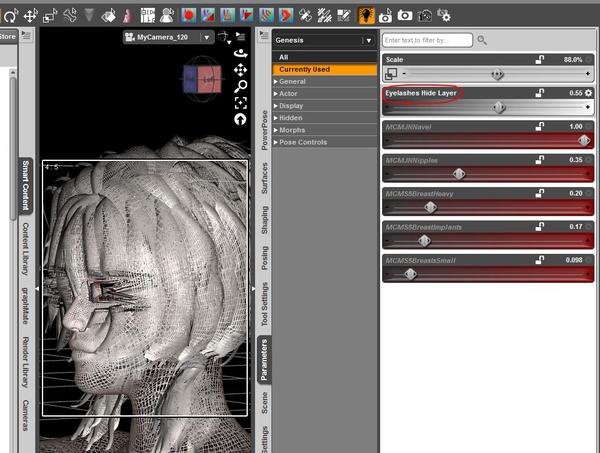Switch to the Surfaces pane tab
Screen dimensions: 600x453
tap(264, 178)
